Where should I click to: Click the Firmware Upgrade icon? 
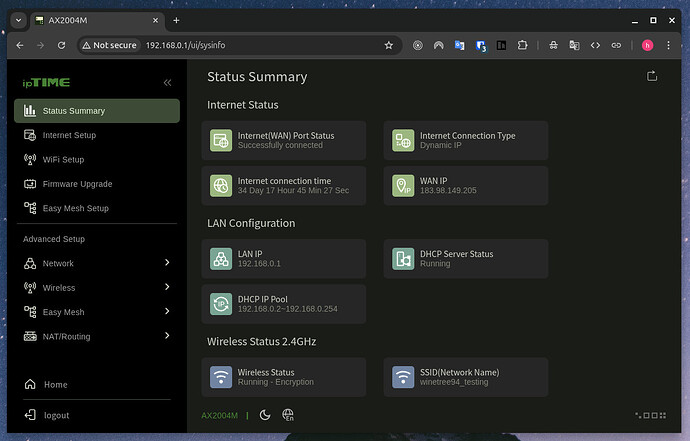(30, 184)
